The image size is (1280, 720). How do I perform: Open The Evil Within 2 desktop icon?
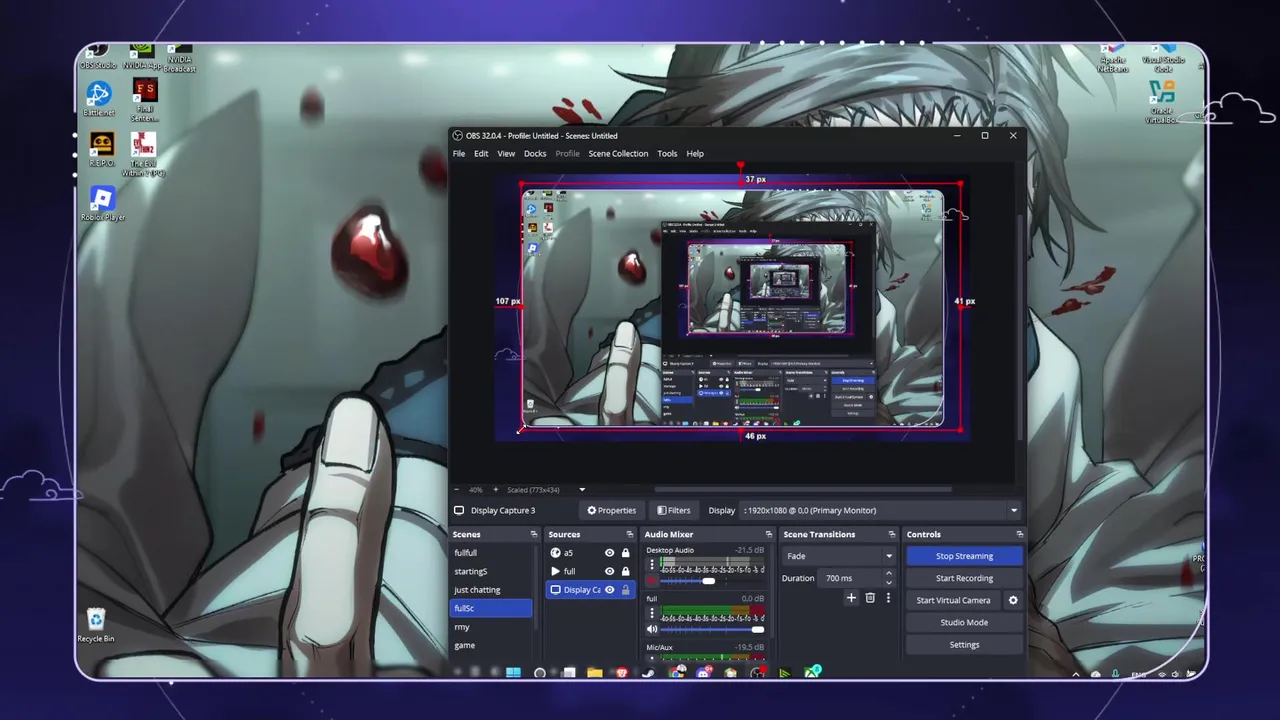tap(144, 153)
